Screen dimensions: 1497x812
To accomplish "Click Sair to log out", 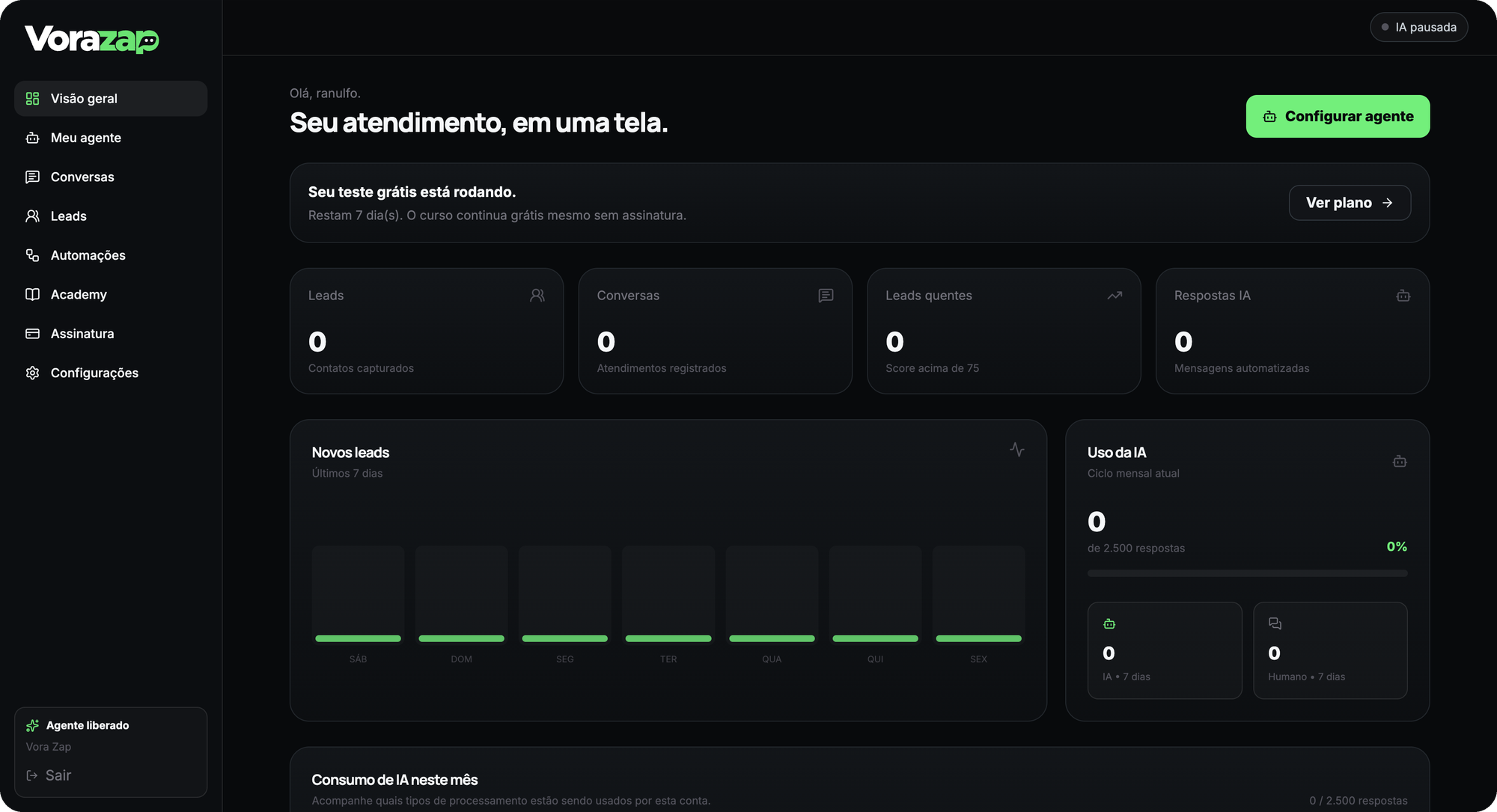I will [49, 775].
